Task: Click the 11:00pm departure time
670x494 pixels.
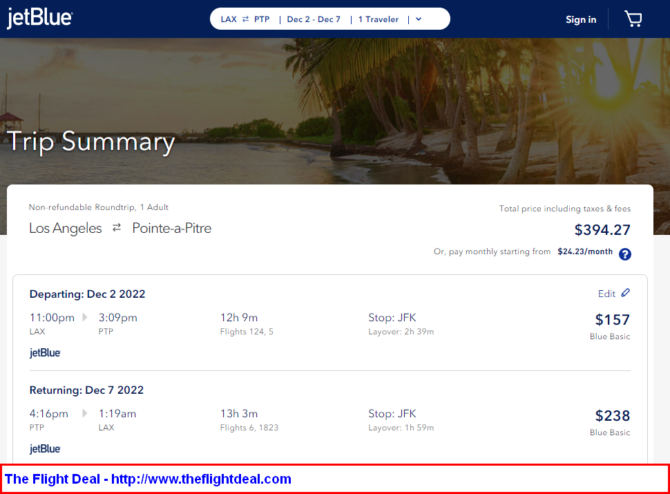Action: [x=52, y=318]
